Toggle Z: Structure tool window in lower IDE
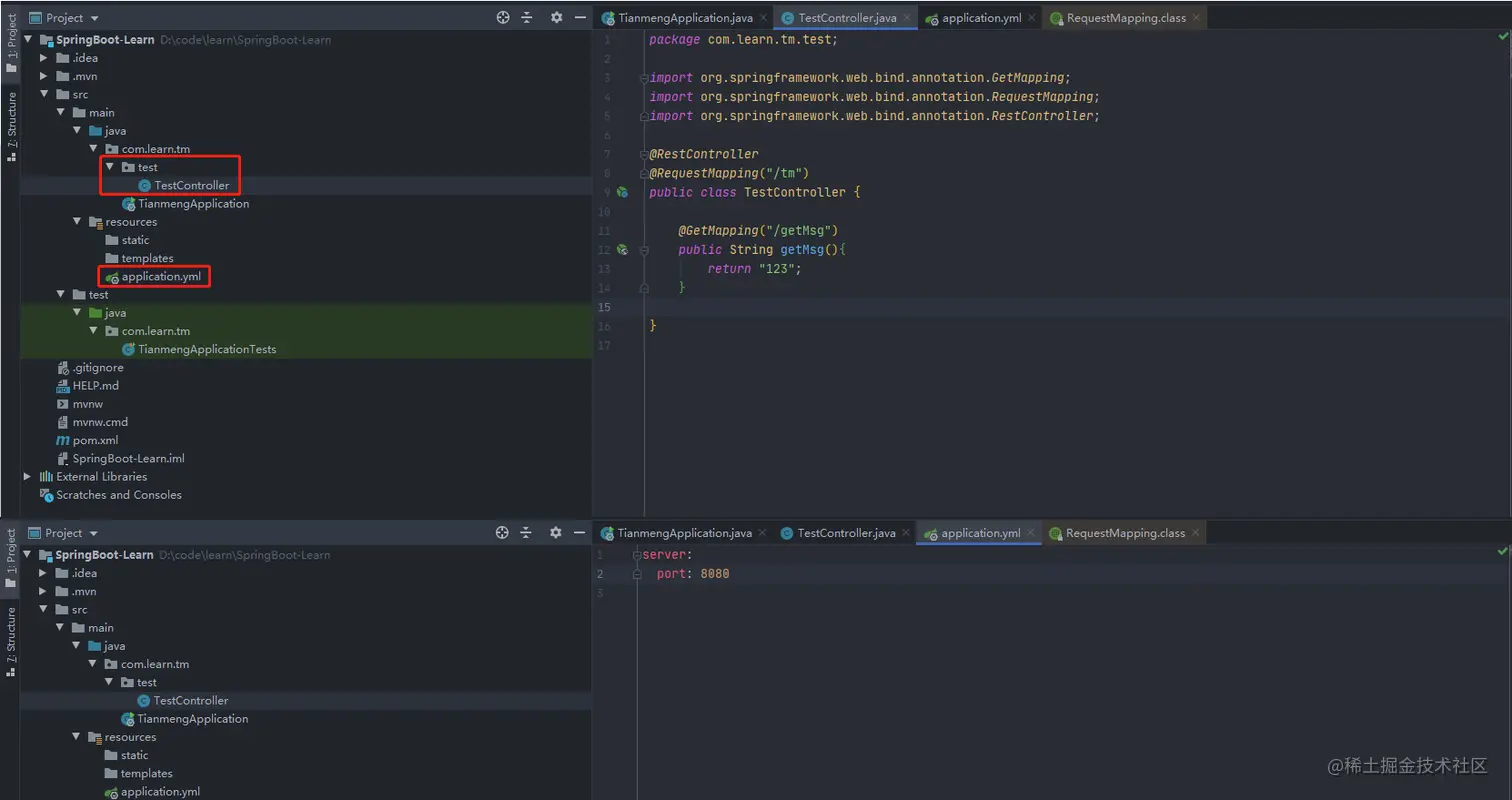The width and height of the screenshot is (1512, 800). pyautogui.click(x=11, y=642)
